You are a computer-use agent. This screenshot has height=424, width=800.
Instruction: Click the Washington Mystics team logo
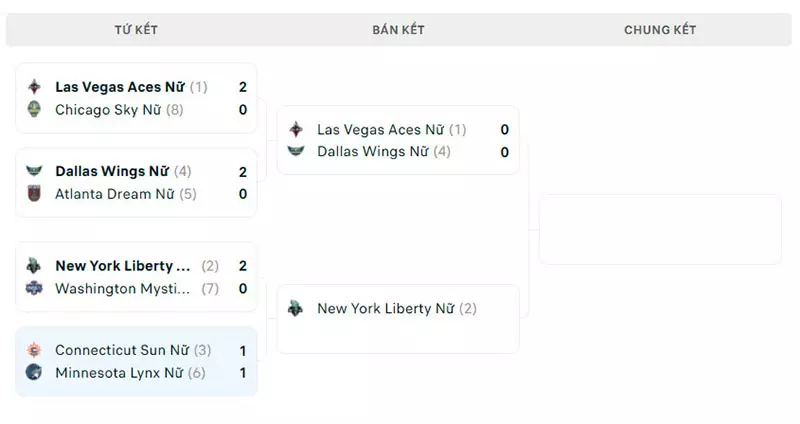(x=34, y=288)
